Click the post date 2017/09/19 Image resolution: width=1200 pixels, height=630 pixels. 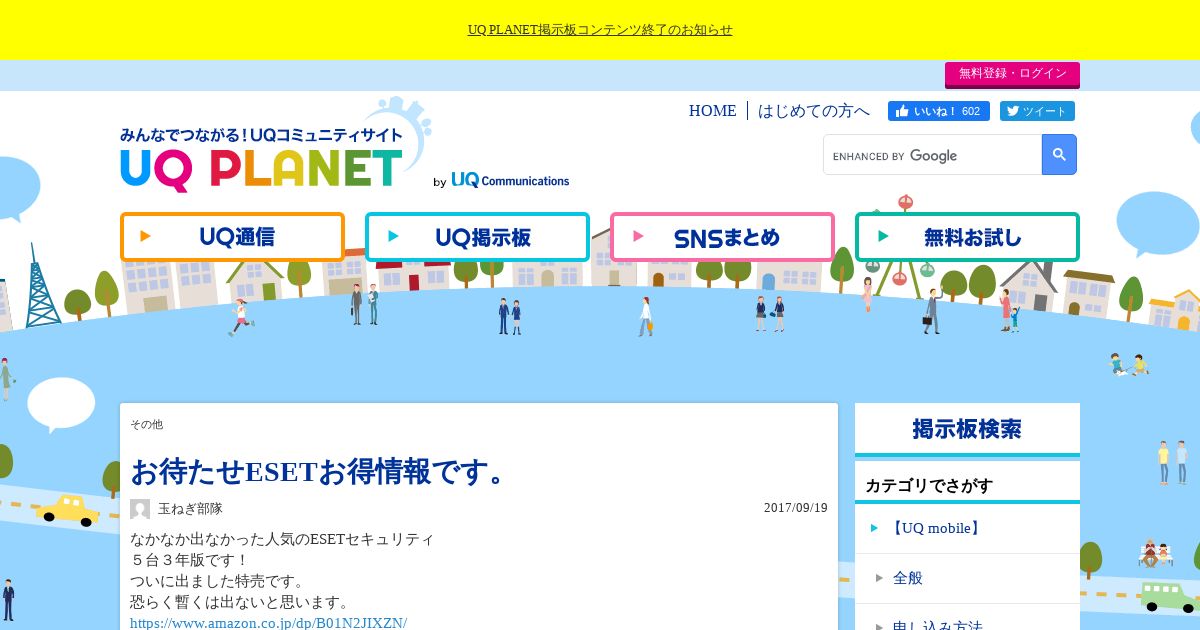[796, 508]
